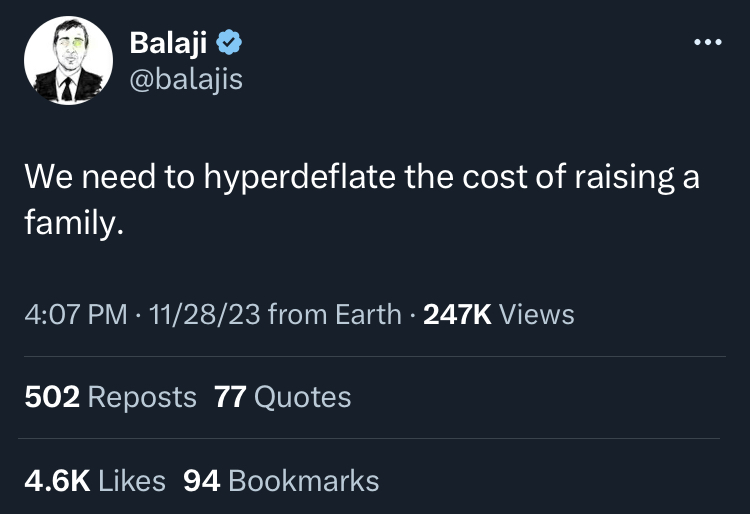The image size is (750, 514).
Task: Click "We" at the tweet's start
Action: click(x=45, y=178)
